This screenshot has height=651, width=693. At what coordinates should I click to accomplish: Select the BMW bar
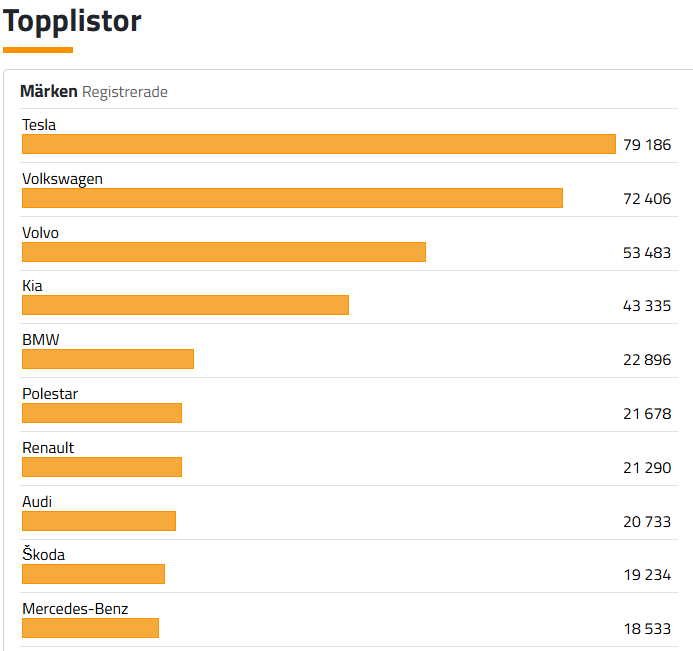[108, 359]
